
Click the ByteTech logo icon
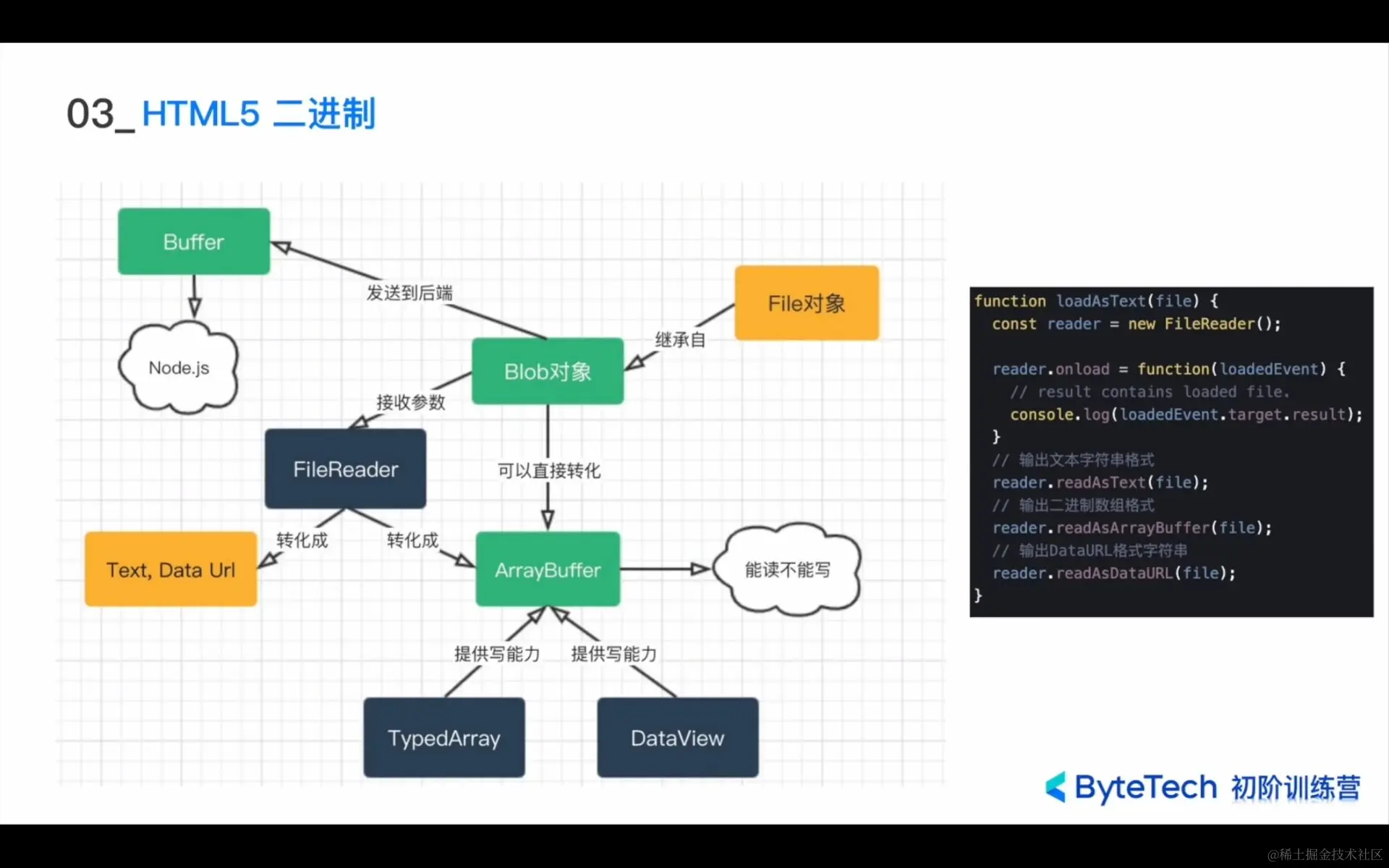tap(1055, 787)
